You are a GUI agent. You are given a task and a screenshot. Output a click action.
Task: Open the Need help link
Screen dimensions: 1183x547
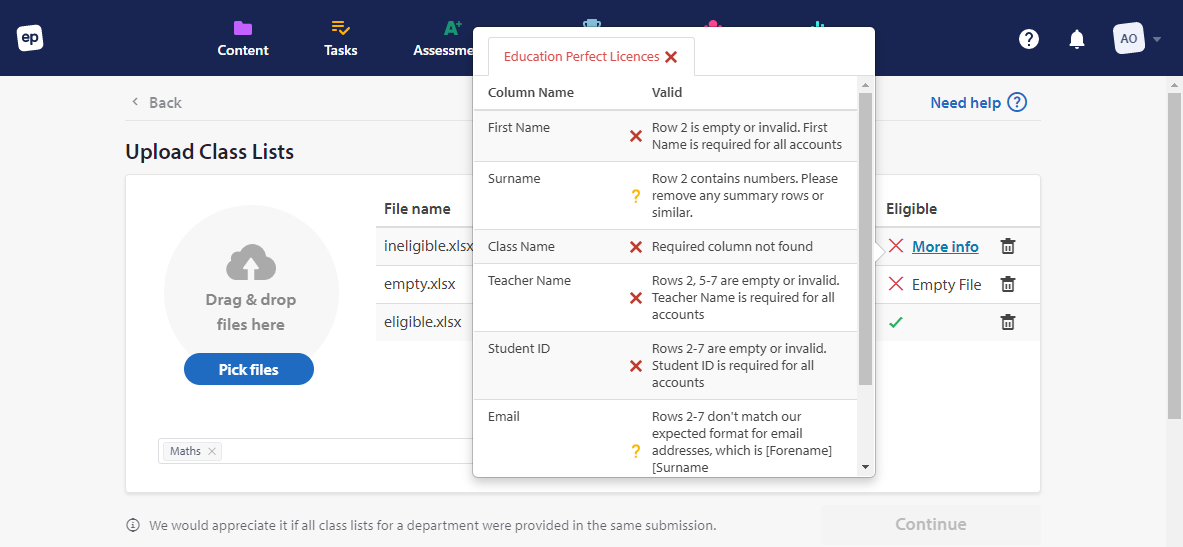point(978,102)
